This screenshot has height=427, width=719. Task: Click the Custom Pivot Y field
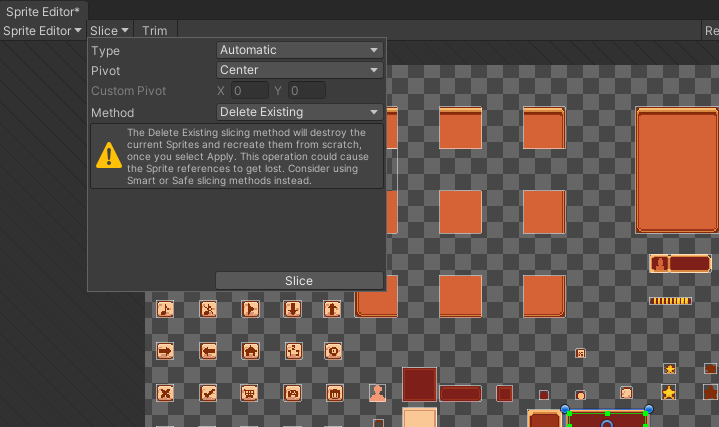[x=307, y=90]
